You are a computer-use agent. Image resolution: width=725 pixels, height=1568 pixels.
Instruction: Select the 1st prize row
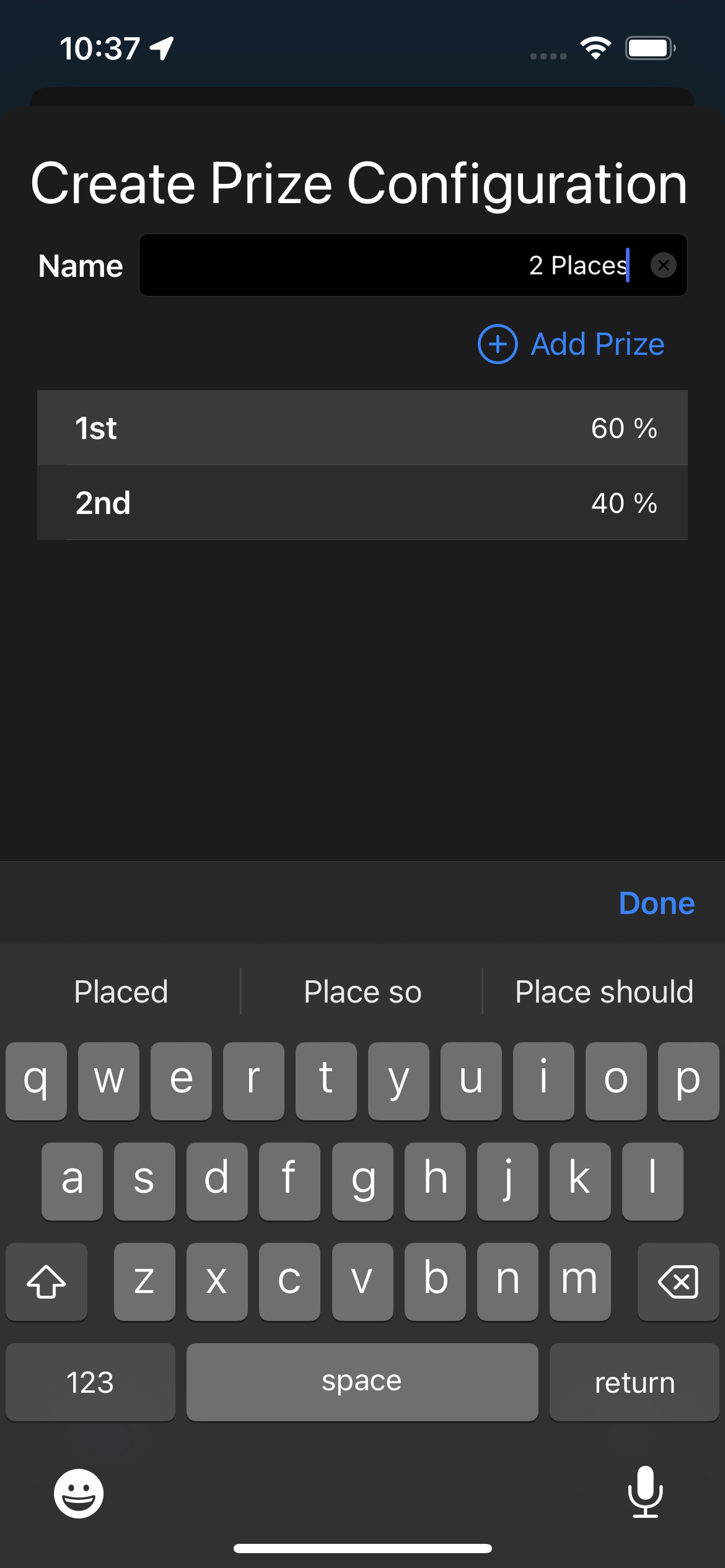point(362,428)
